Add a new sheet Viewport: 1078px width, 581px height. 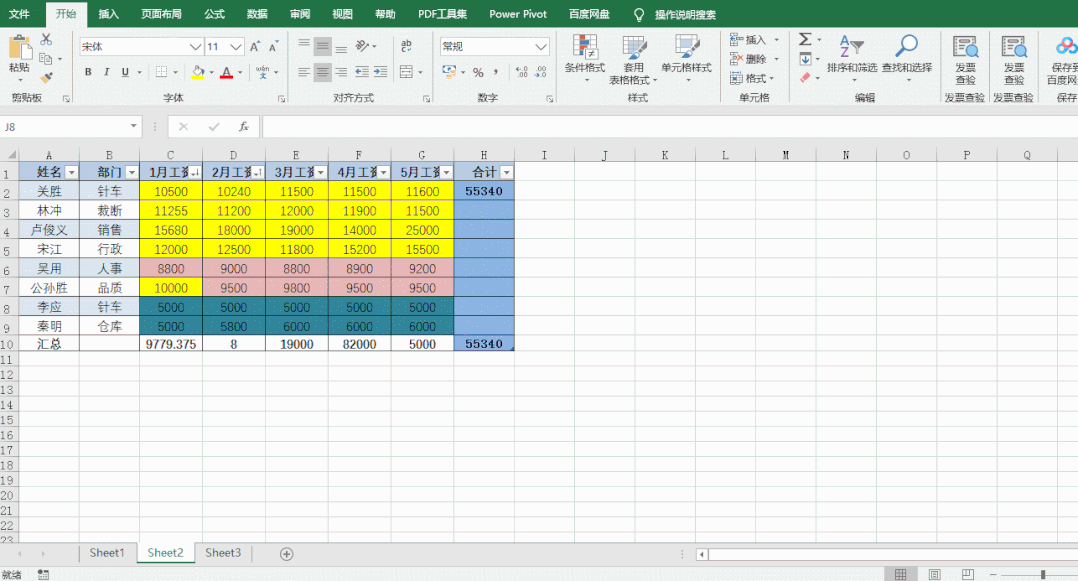(287, 553)
